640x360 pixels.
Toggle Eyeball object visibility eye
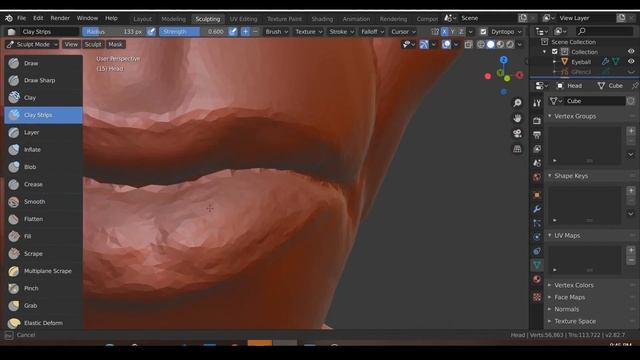click(x=631, y=62)
